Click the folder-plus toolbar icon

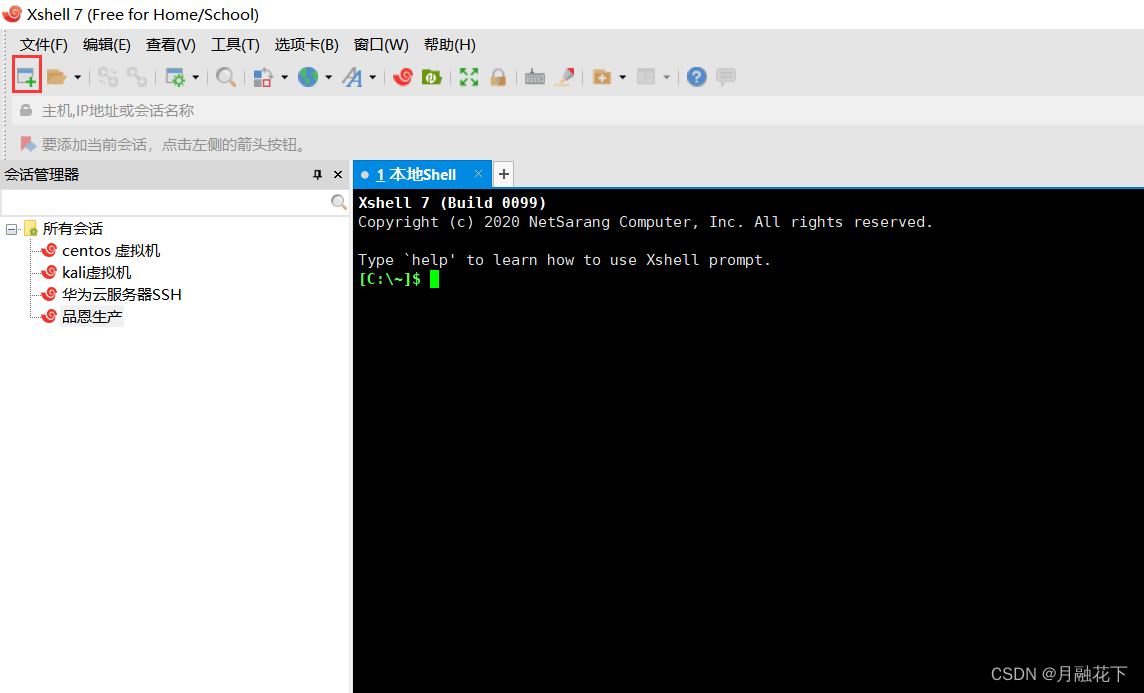pyautogui.click(x=602, y=77)
